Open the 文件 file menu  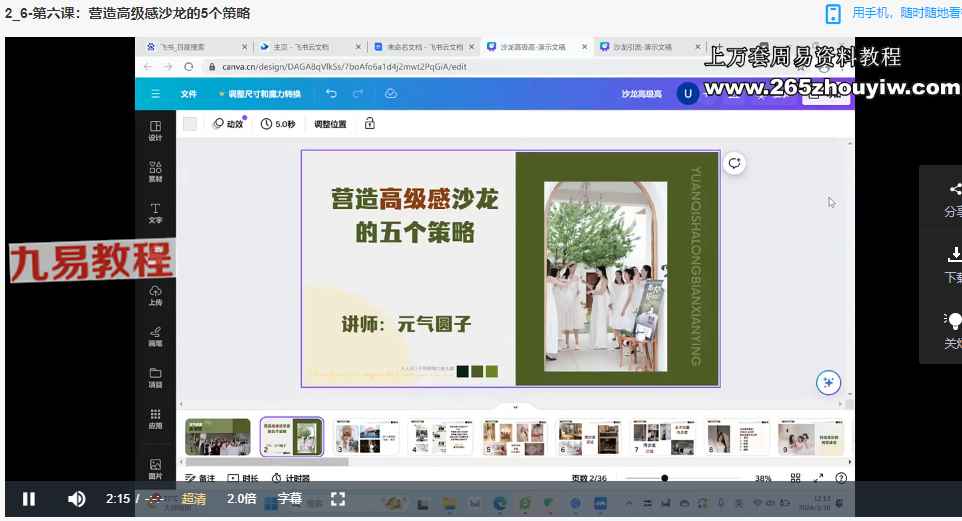click(188, 94)
